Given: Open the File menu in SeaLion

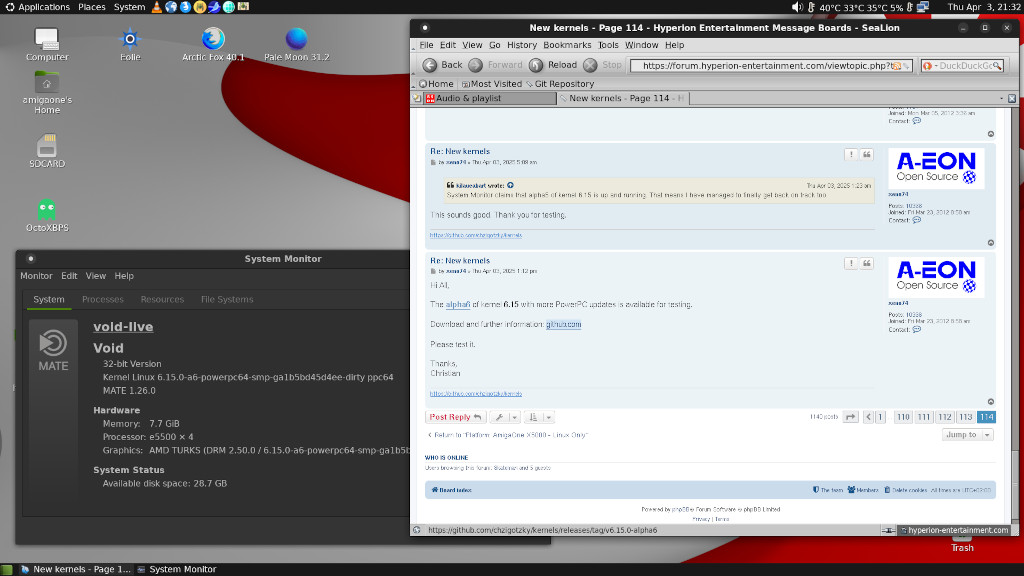Looking at the screenshot, I should click(x=426, y=45).
